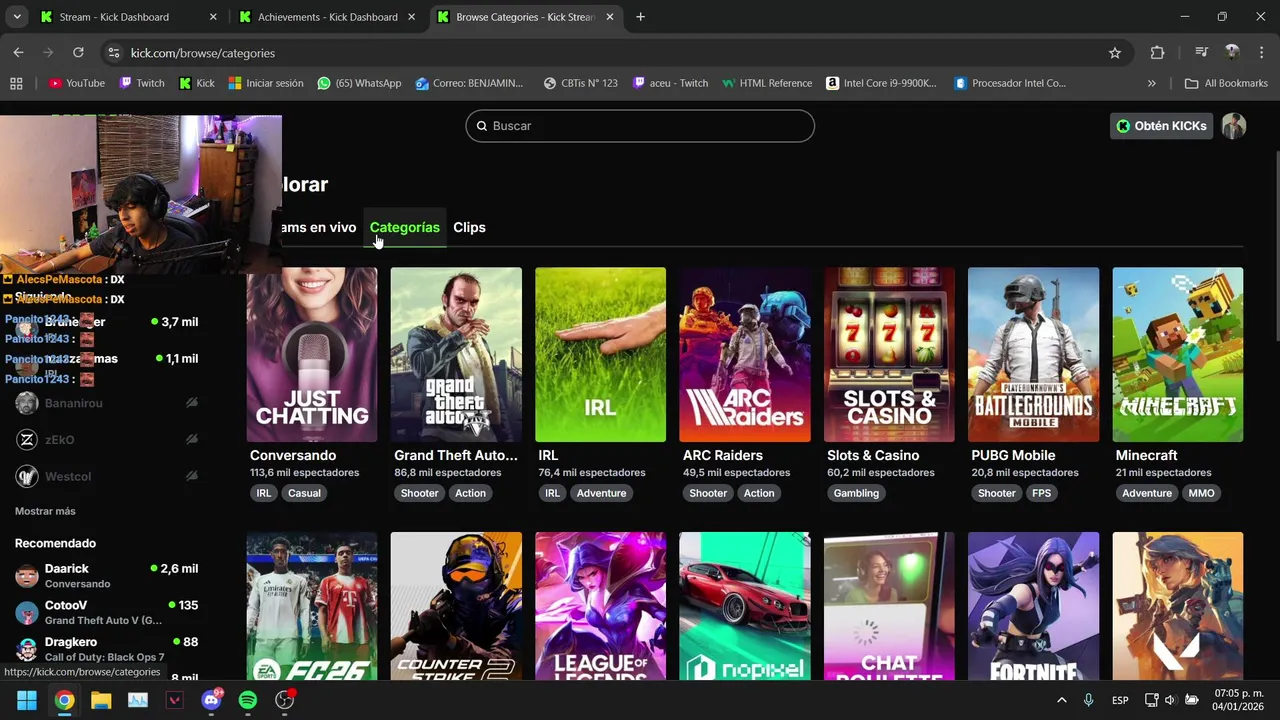Reload the page with refresh icon

[78, 53]
